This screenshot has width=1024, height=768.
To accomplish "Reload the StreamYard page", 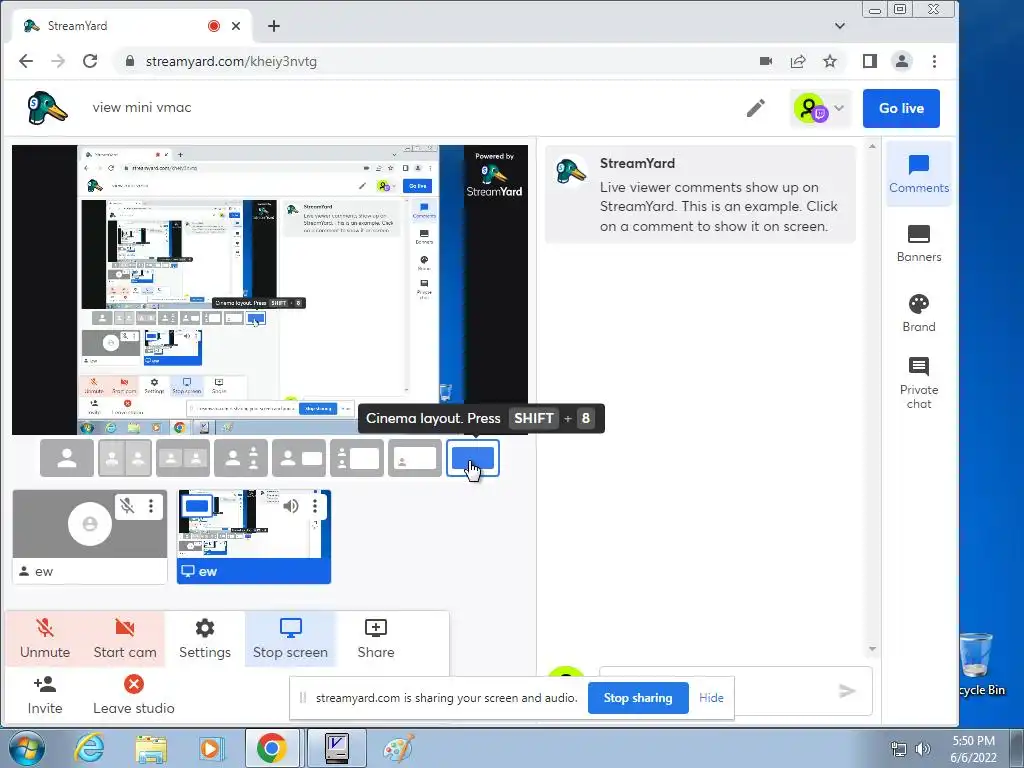I will click(x=90, y=61).
